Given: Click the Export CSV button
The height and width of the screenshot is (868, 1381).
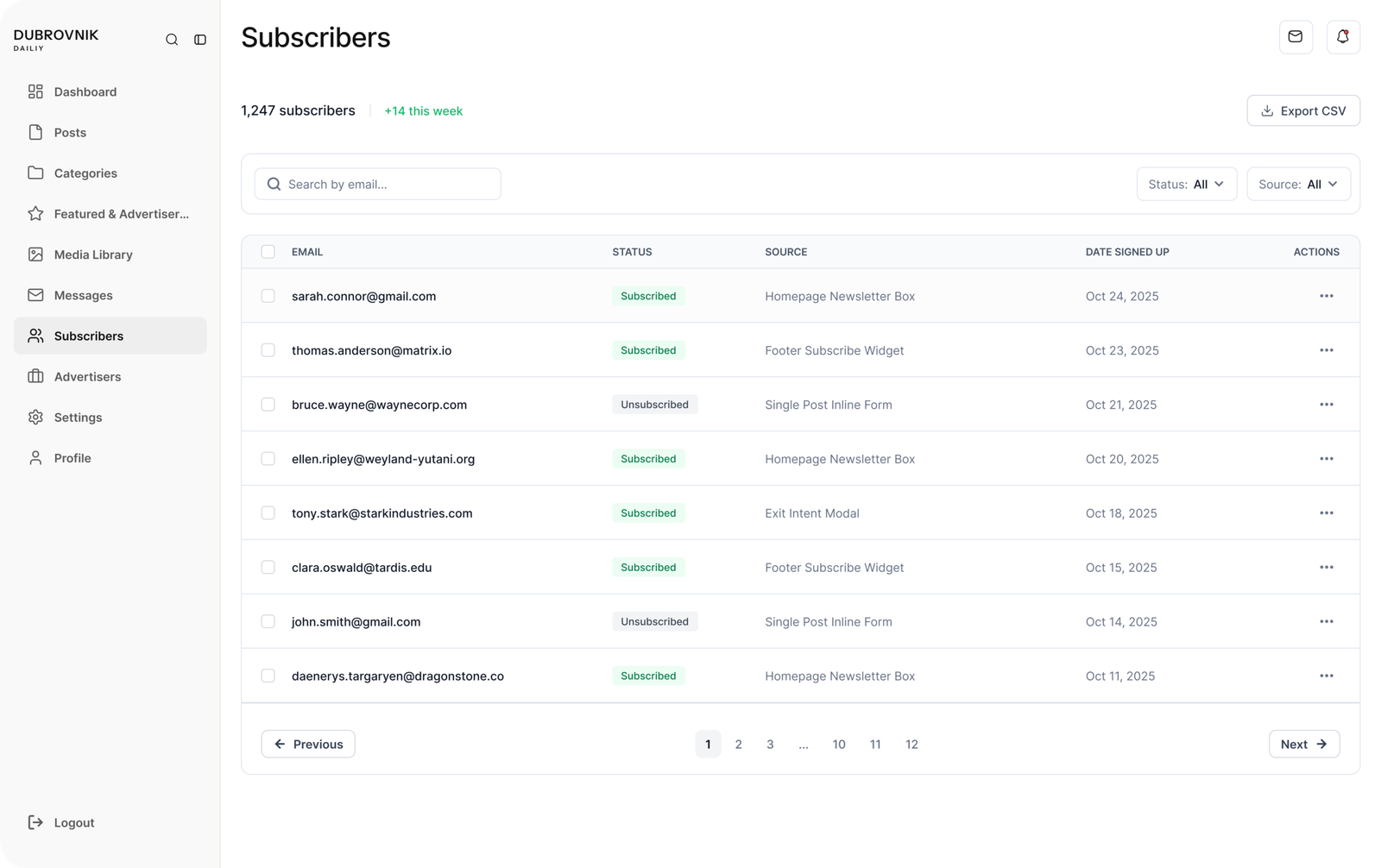Looking at the screenshot, I should (1303, 110).
